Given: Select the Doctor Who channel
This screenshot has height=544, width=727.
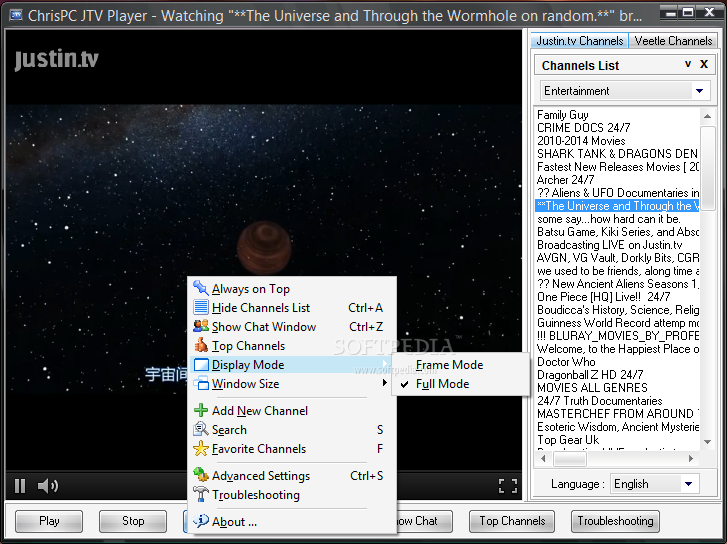Looking at the screenshot, I should click(x=618, y=361).
